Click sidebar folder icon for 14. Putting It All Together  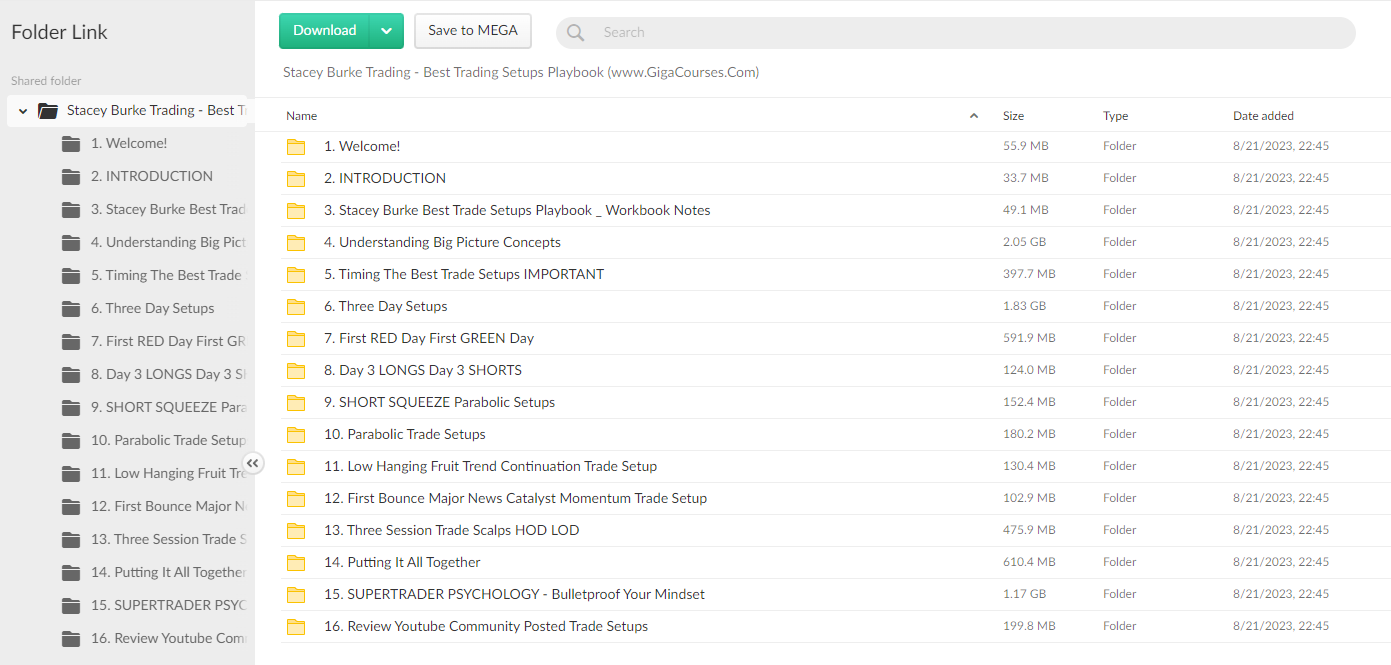click(71, 573)
